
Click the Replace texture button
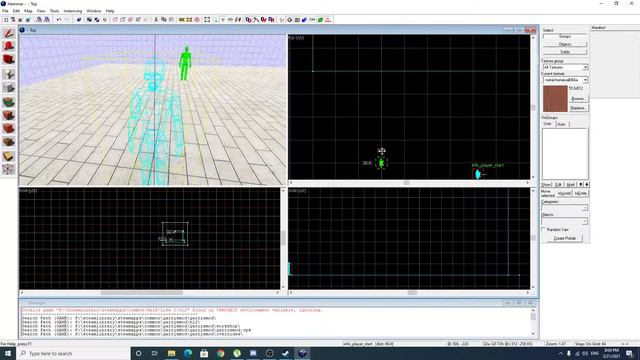pyautogui.click(x=578, y=108)
